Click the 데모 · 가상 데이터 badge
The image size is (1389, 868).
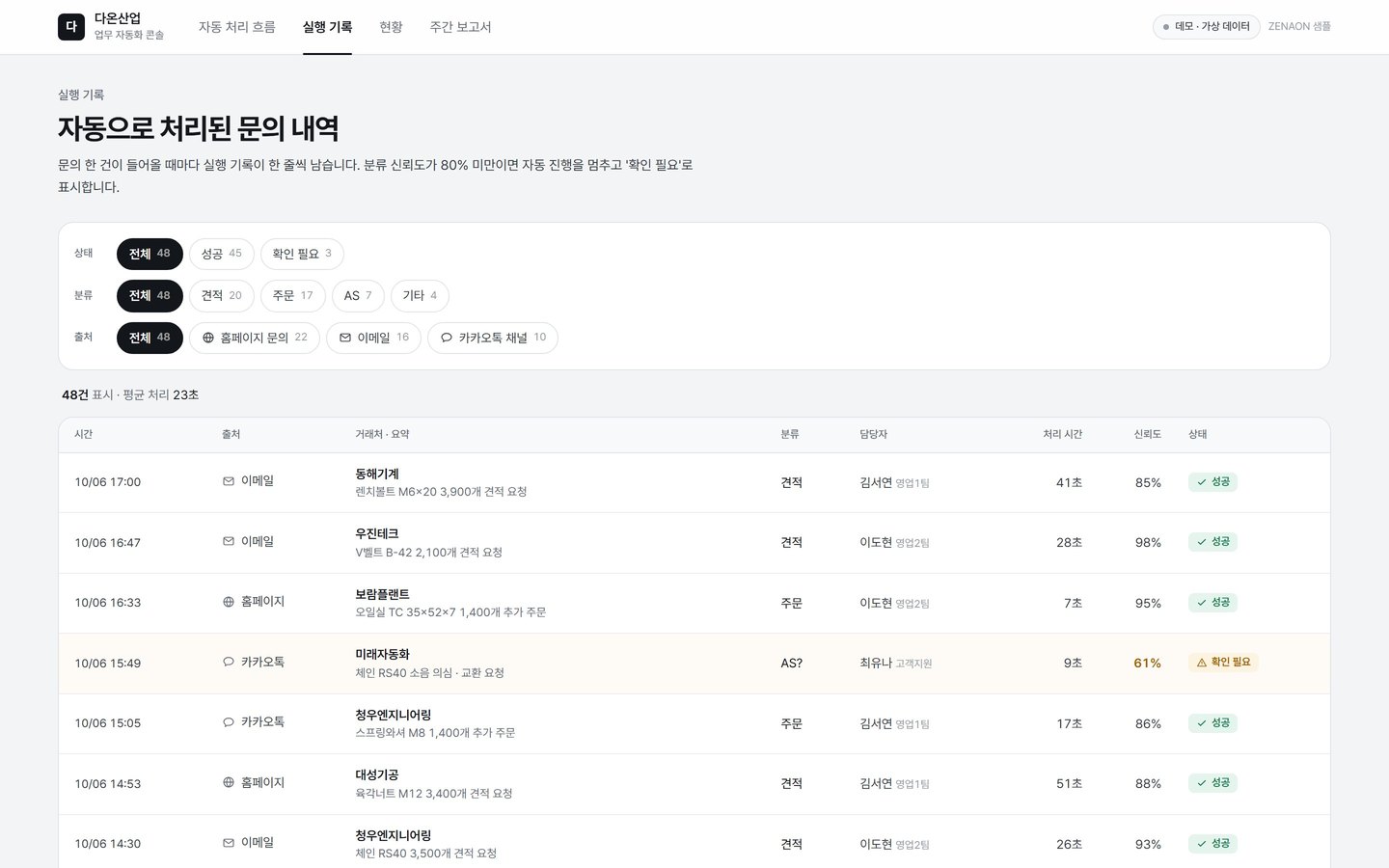click(x=1207, y=27)
